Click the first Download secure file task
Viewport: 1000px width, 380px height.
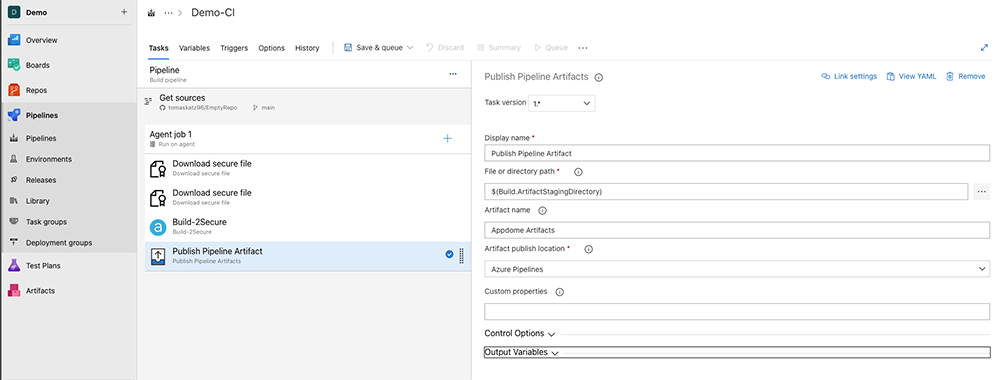click(308, 168)
